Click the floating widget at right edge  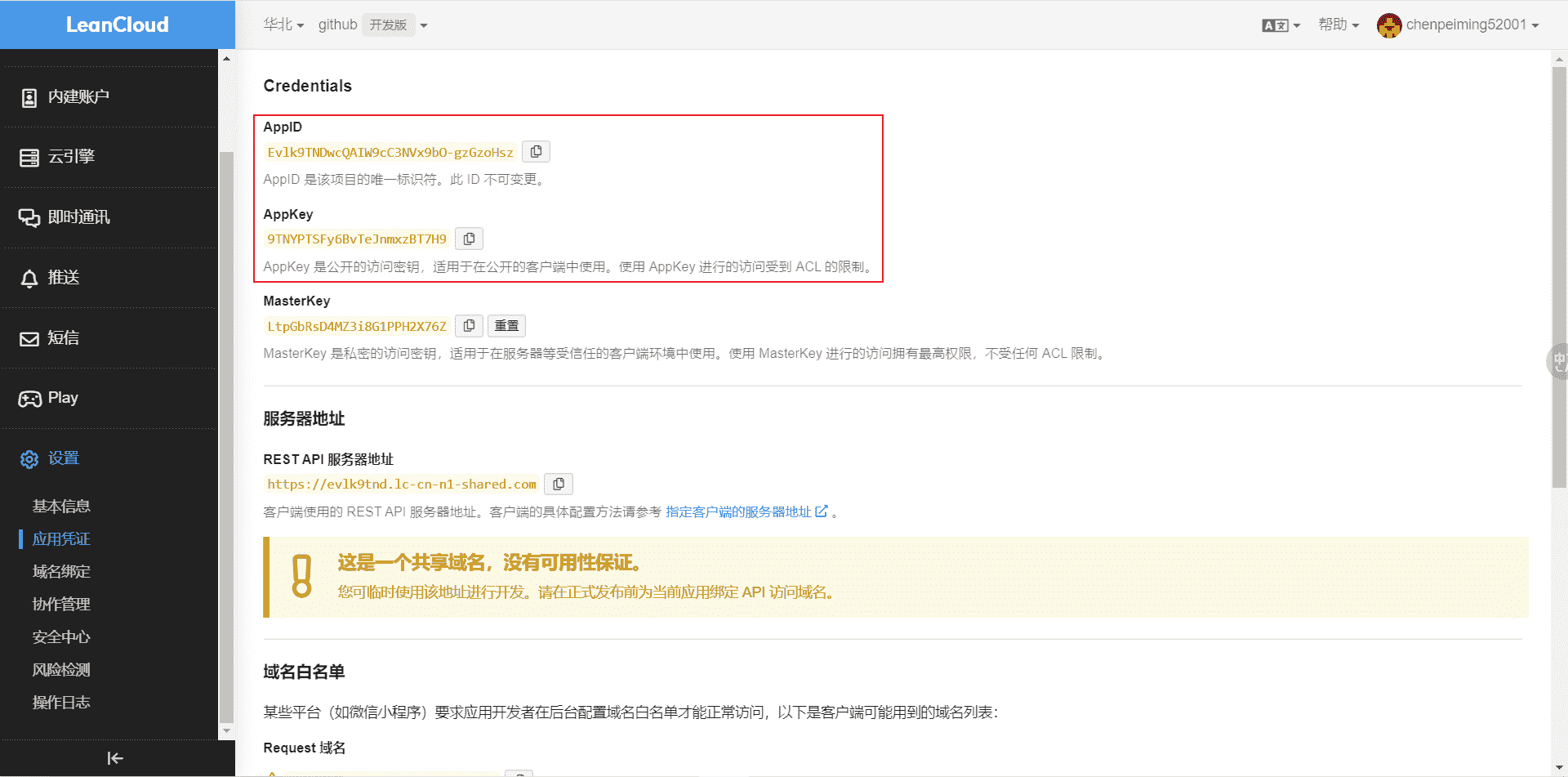pos(1558,360)
